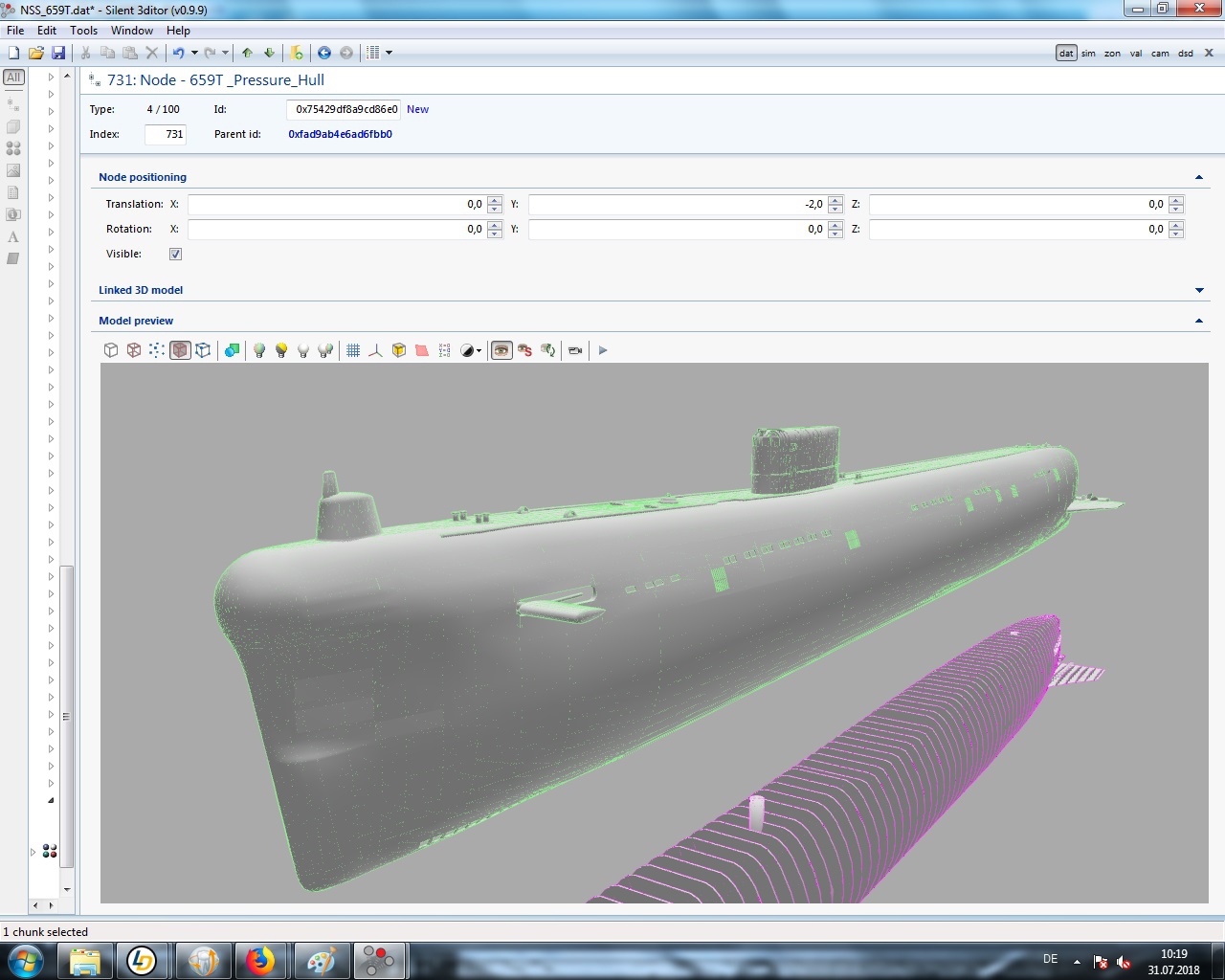Collapse the Node positioning section
Viewport: 1225px width, 980px height.
click(x=1199, y=177)
